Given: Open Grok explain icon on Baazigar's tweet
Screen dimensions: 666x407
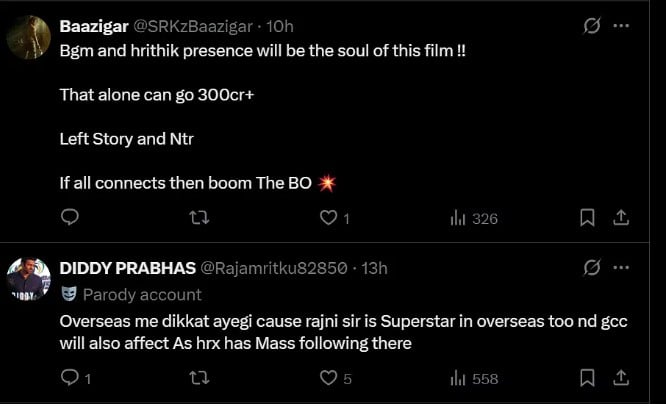Looking at the screenshot, I should (x=591, y=25).
